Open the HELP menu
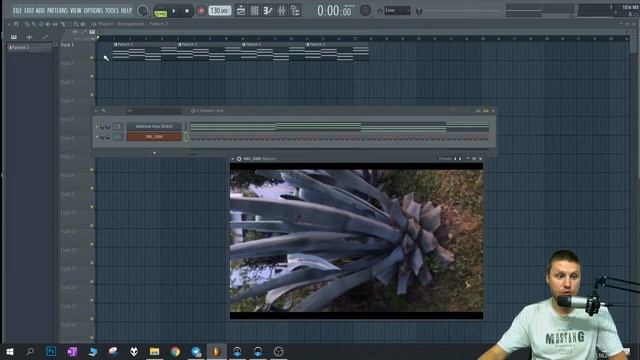The image size is (640, 360). click(127, 11)
